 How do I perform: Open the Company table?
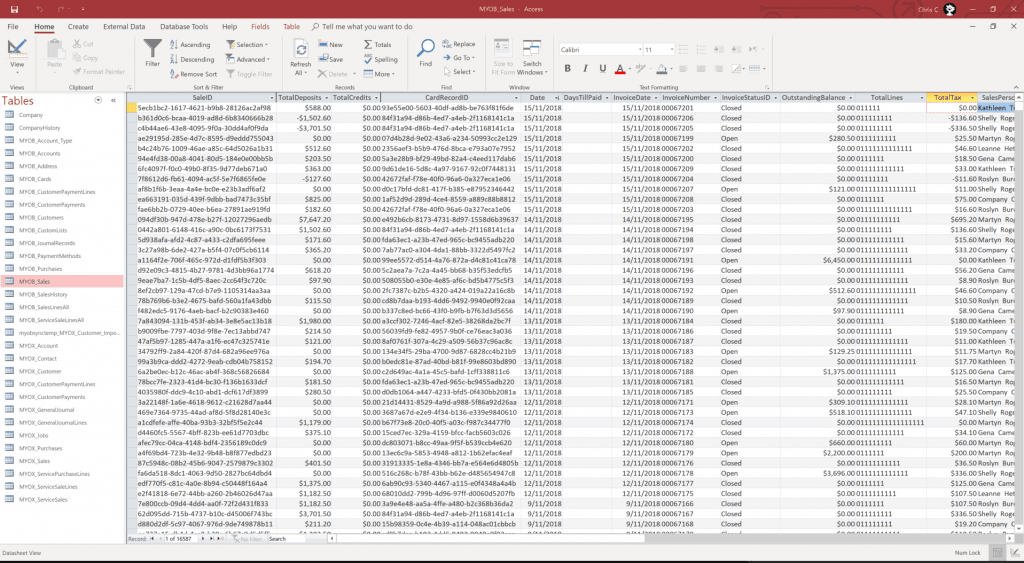pyautogui.click(x=31, y=115)
